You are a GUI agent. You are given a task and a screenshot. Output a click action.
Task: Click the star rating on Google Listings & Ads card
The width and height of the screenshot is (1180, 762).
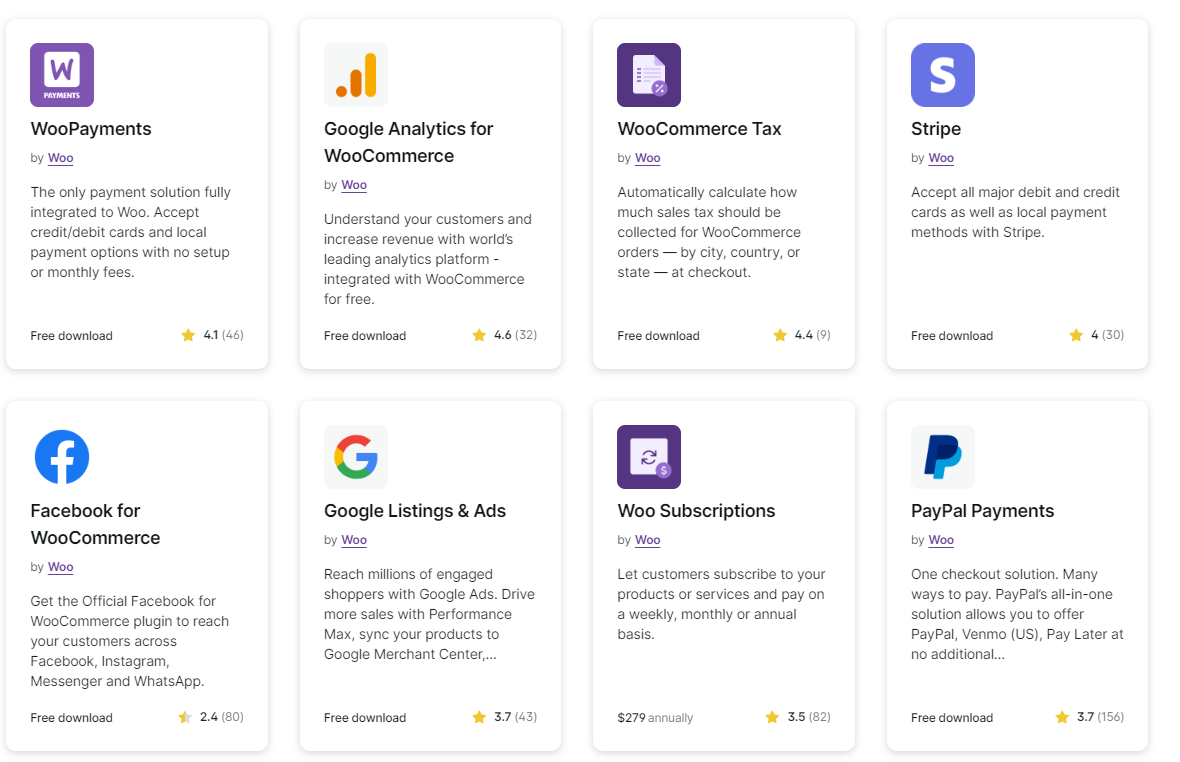point(479,717)
